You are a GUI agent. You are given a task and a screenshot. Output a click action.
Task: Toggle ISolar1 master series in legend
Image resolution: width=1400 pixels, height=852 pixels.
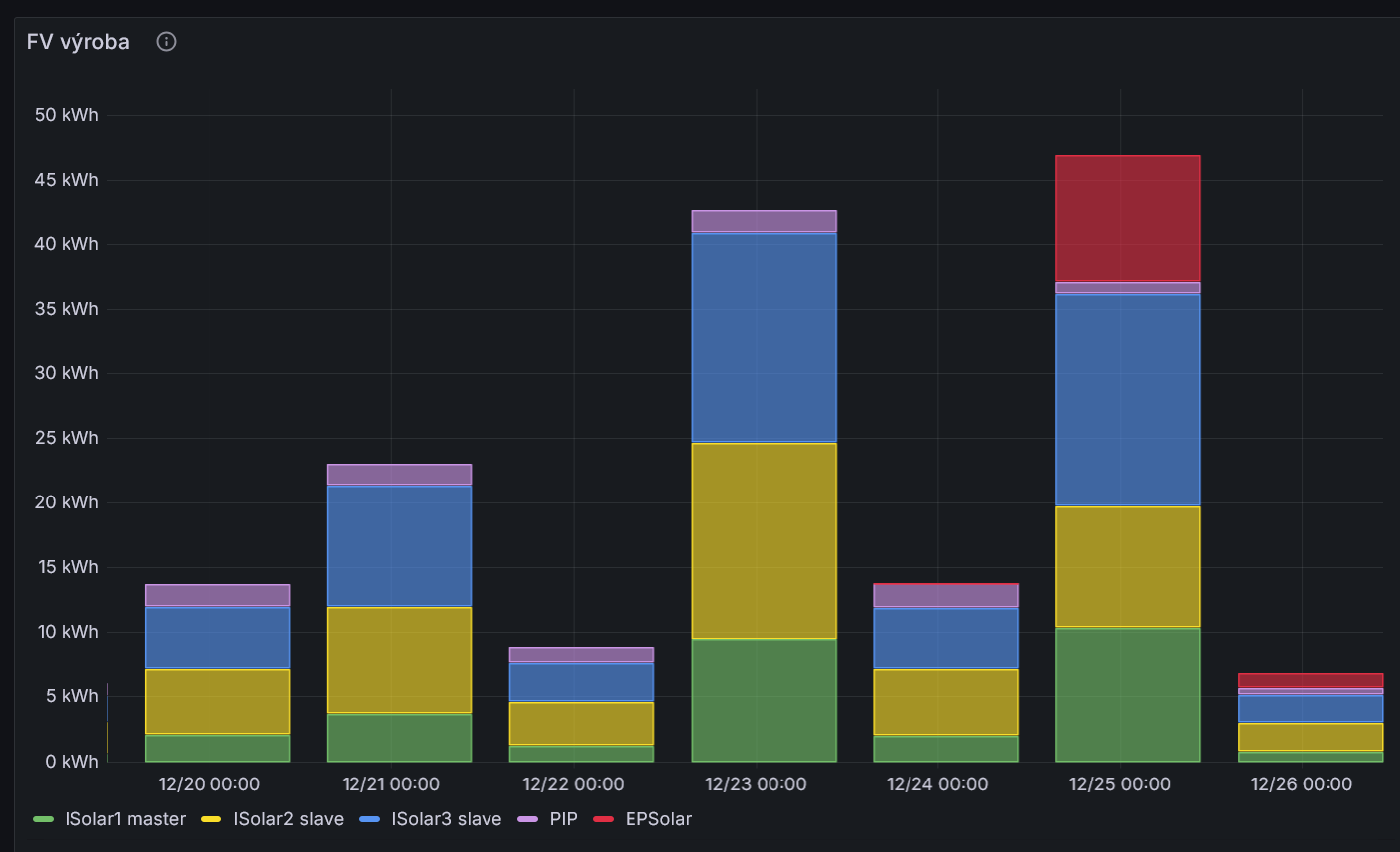click(x=125, y=819)
